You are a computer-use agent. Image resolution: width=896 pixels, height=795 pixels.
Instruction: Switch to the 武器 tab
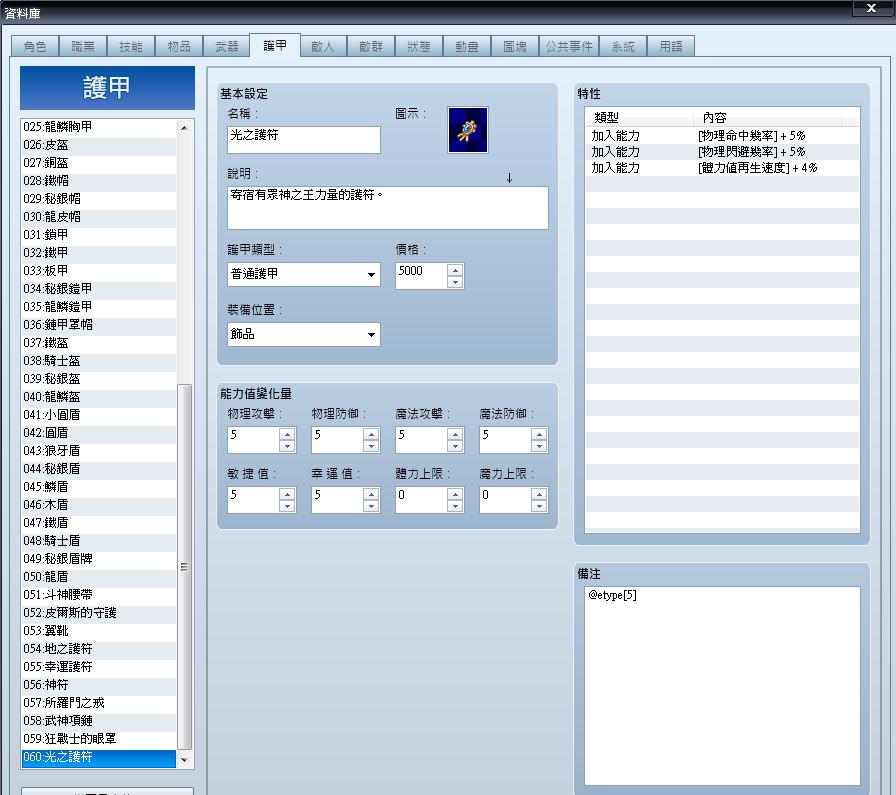click(x=227, y=46)
